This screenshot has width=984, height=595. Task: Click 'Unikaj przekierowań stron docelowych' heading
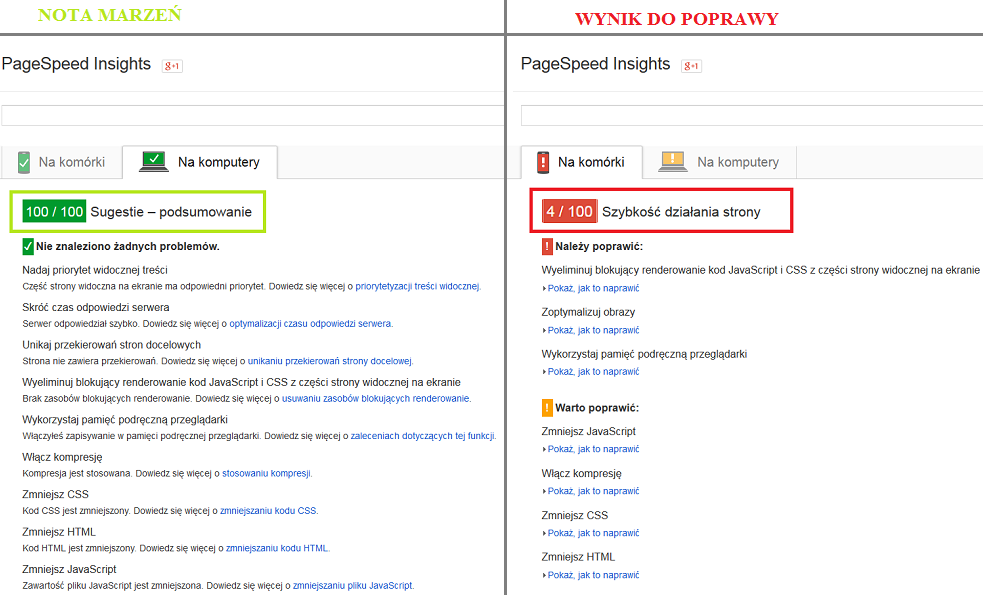(x=112, y=345)
